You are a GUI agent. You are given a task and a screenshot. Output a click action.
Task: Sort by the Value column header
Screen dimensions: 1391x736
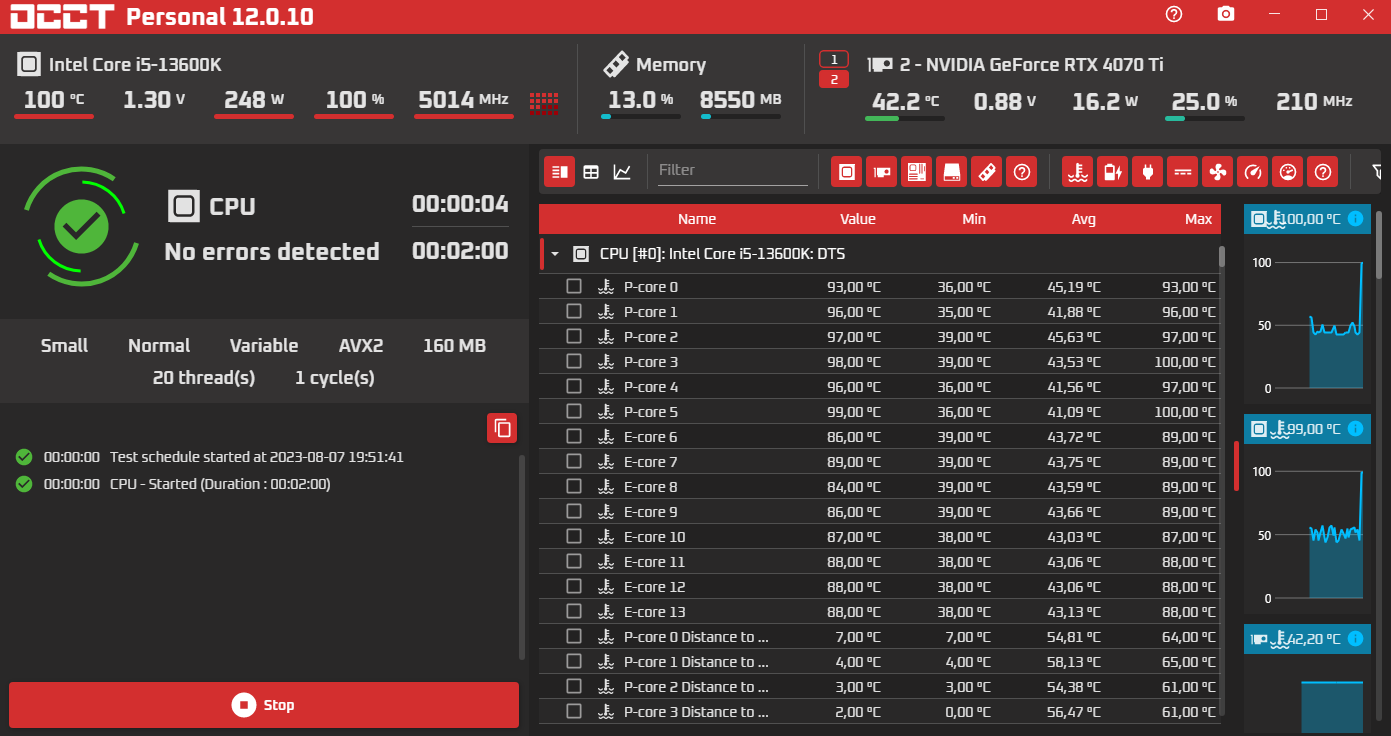(x=857, y=219)
